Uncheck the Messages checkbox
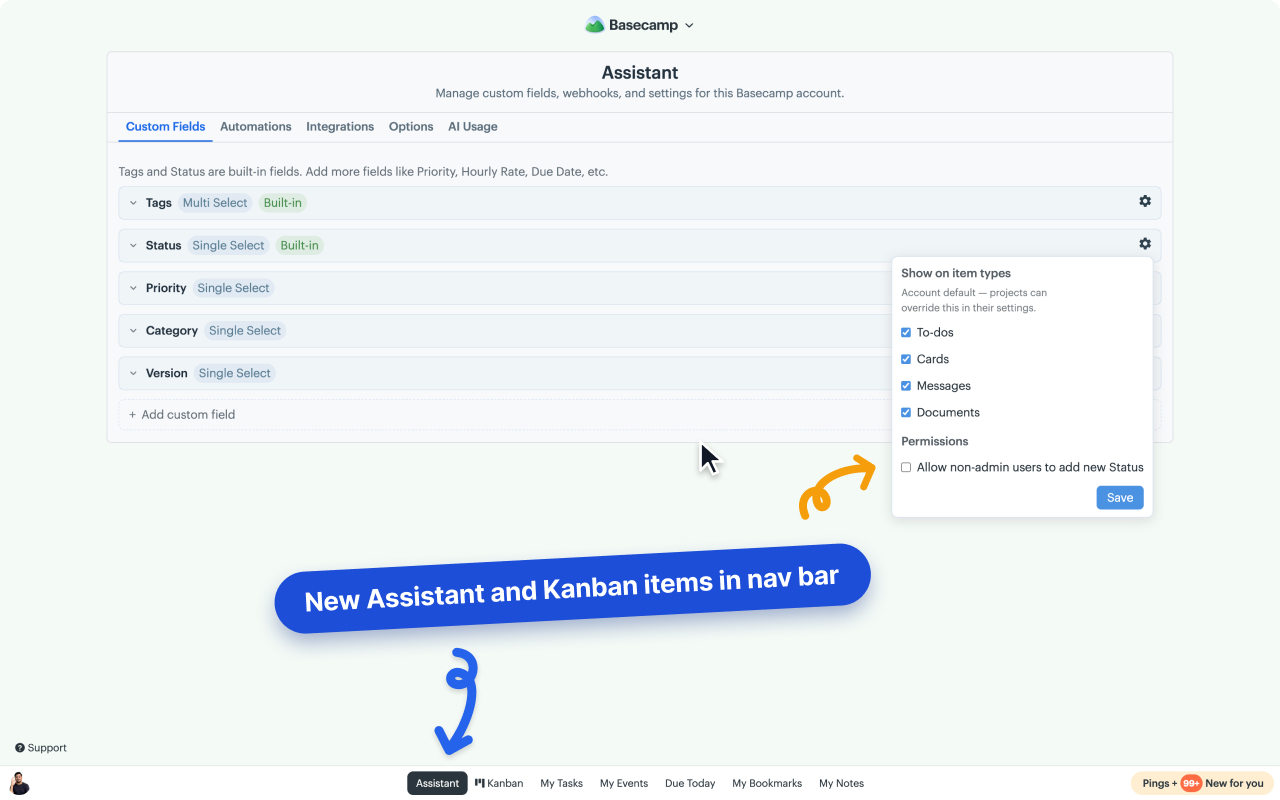This screenshot has width=1280, height=800. pyautogui.click(x=906, y=386)
